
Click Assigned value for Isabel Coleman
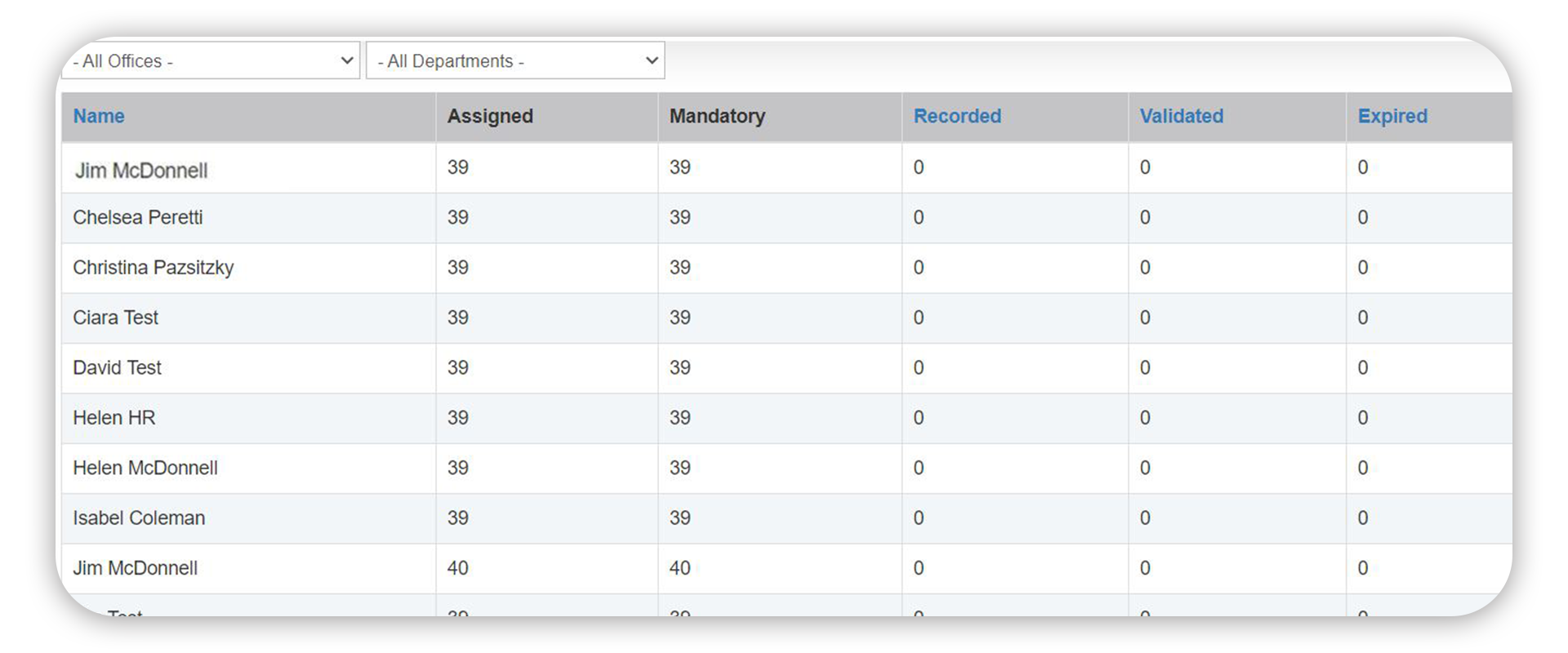coord(458,518)
